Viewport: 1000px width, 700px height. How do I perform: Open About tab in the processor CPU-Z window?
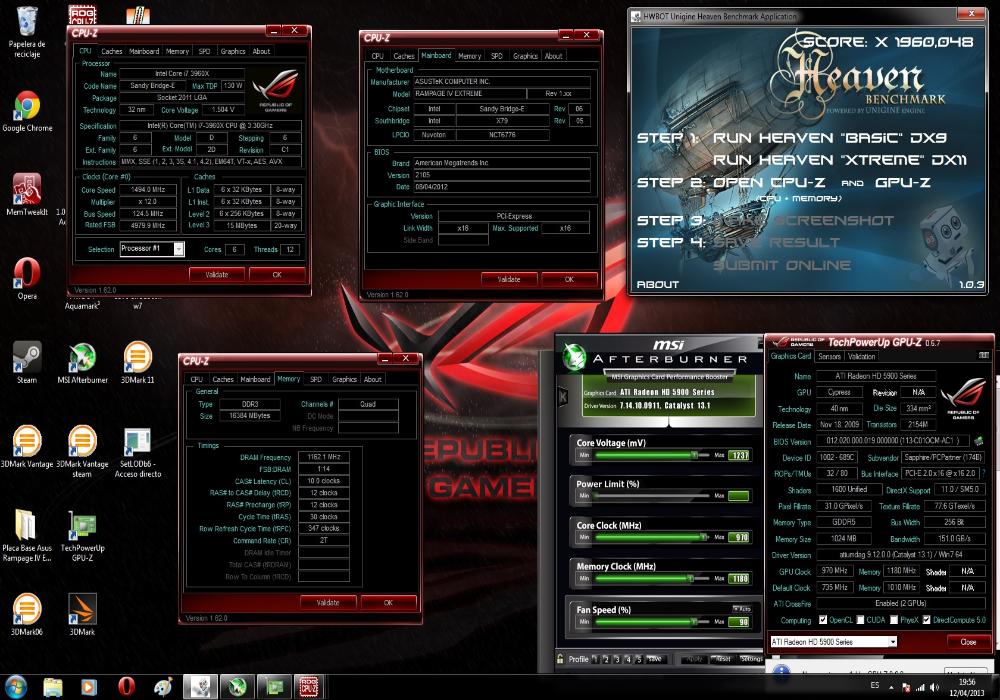click(261, 51)
